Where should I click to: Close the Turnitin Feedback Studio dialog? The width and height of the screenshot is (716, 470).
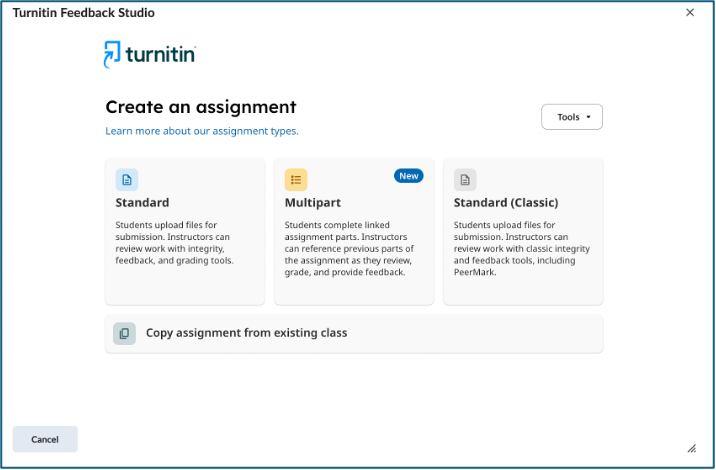pos(690,12)
